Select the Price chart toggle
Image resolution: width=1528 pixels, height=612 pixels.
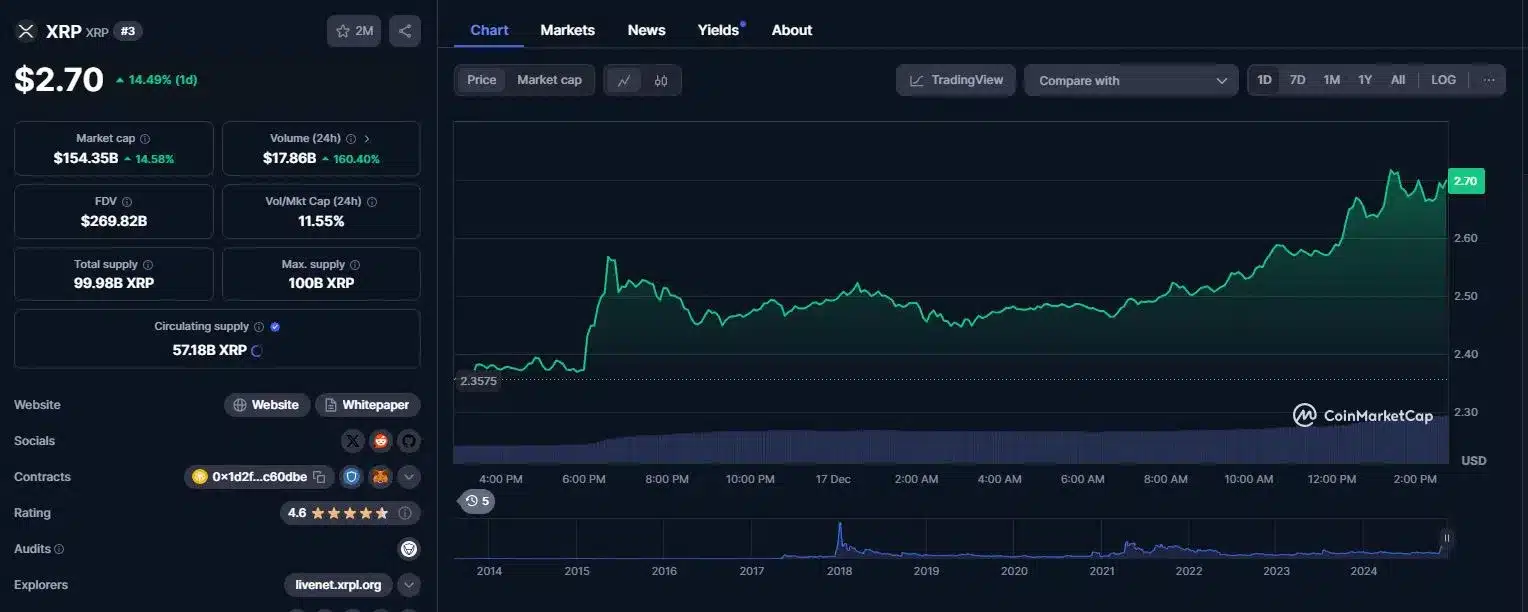click(x=481, y=80)
